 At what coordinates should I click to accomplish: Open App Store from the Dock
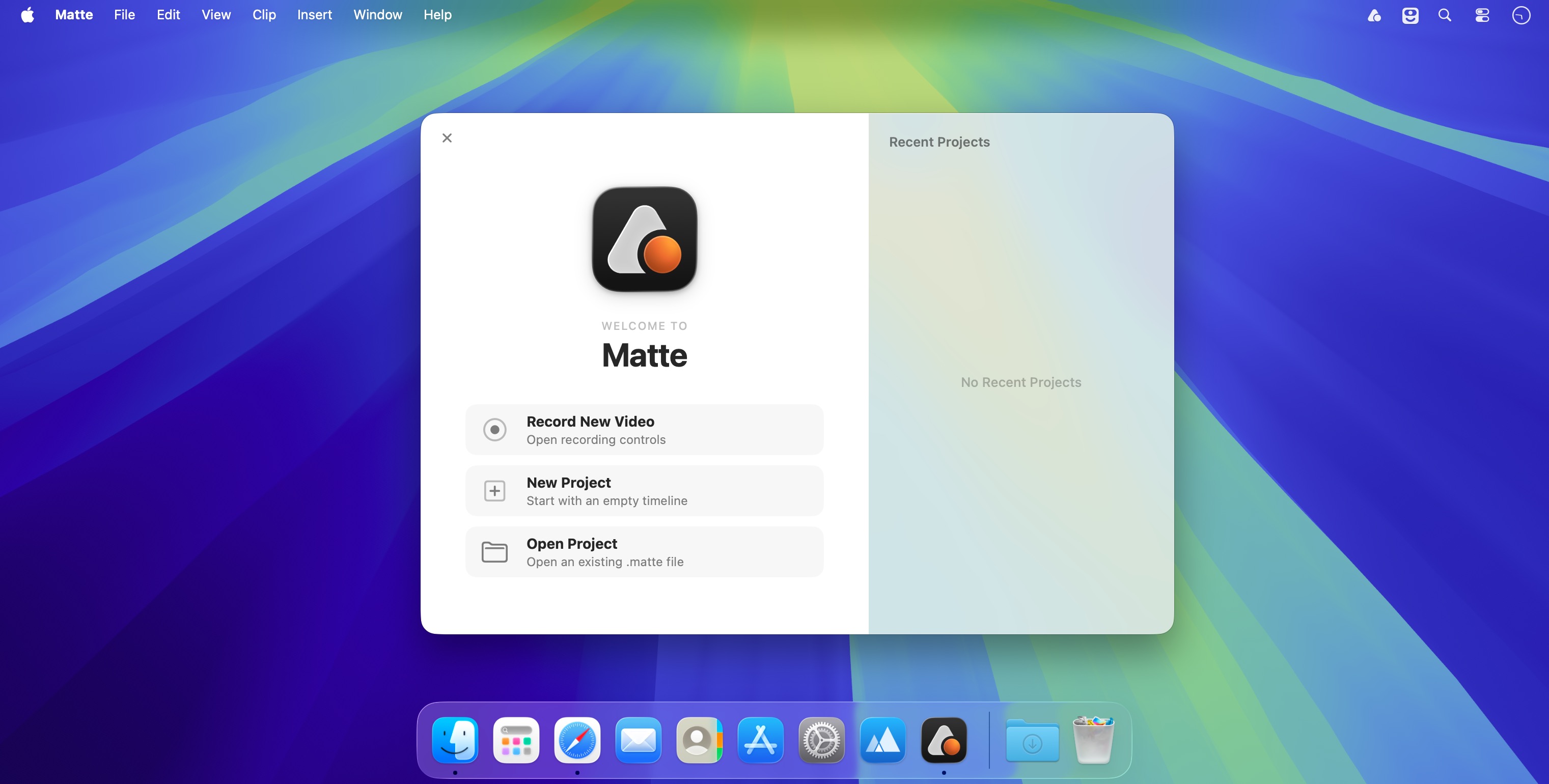click(760, 740)
